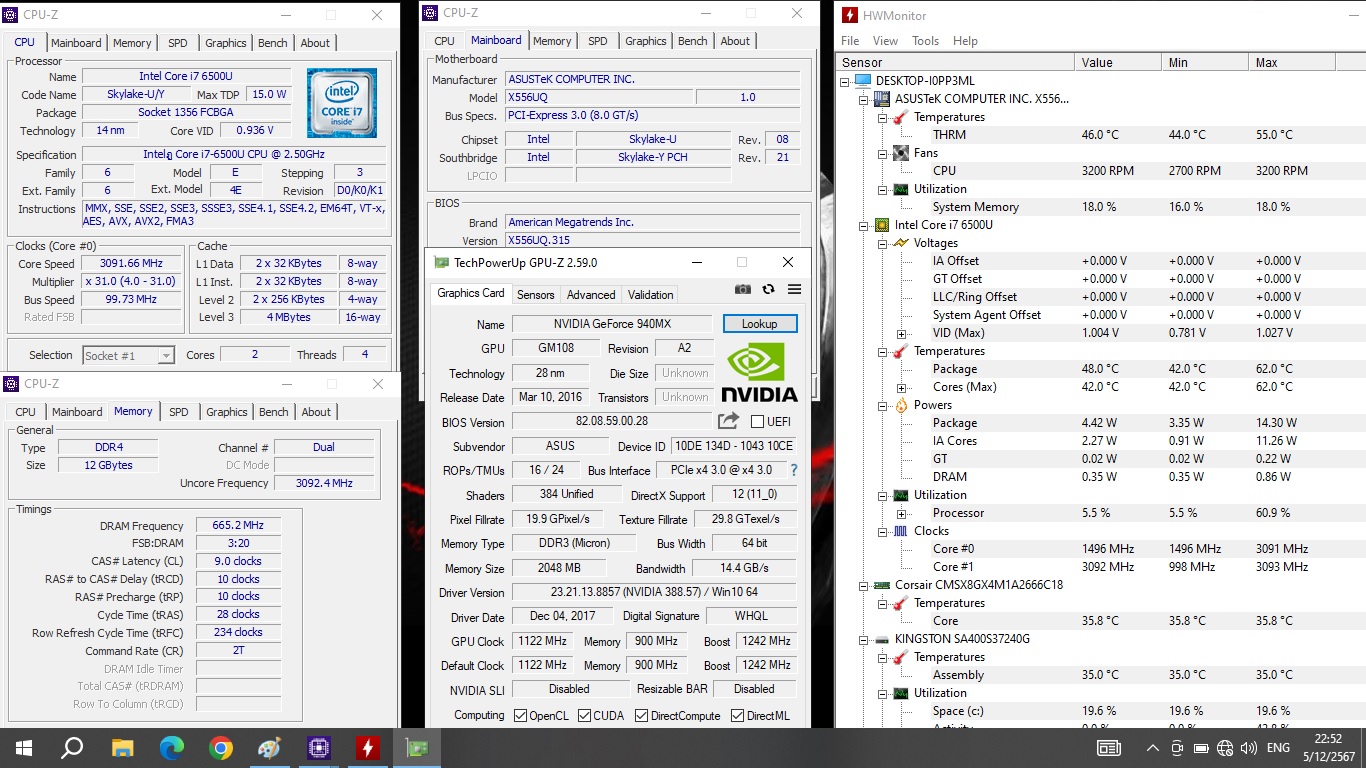This screenshot has width=1366, height=768.
Task: Switch to Sensors tab in GPU-Z
Action: tap(535, 295)
